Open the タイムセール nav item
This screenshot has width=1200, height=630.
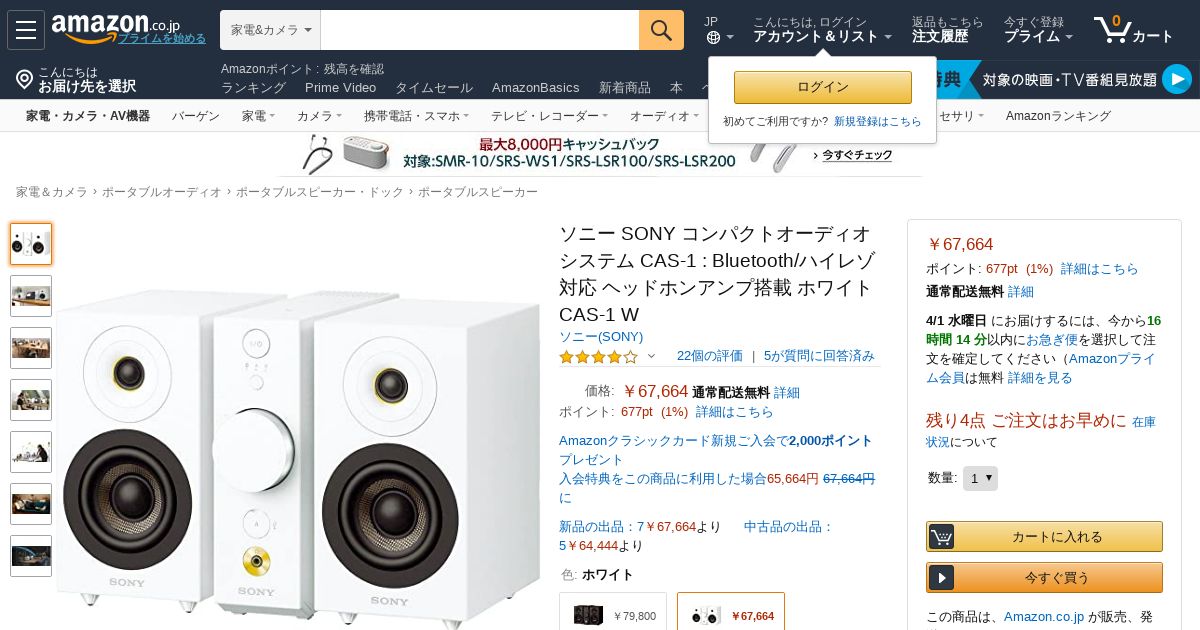434,87
